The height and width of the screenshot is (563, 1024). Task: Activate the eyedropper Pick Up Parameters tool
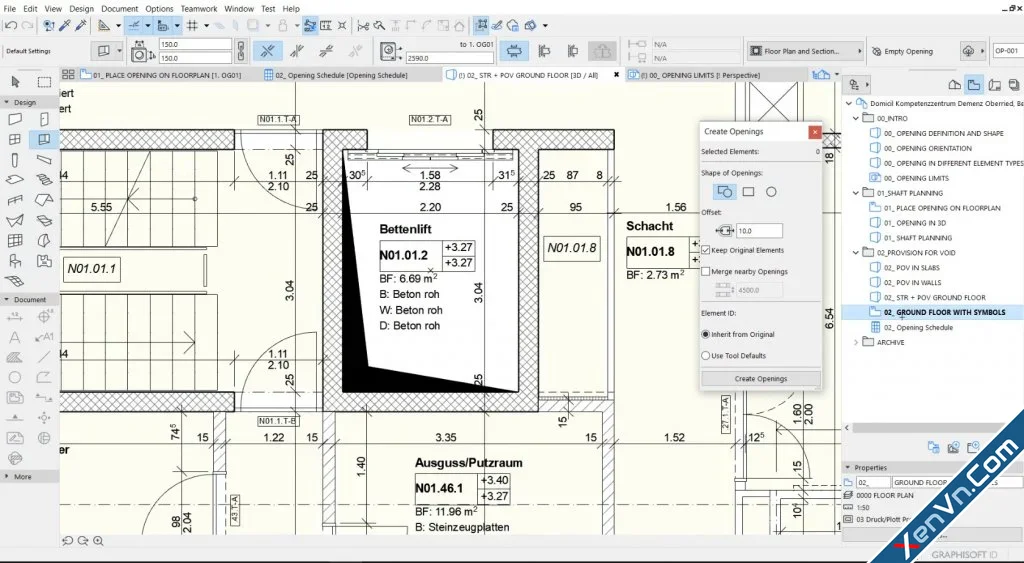pos(65,25)
